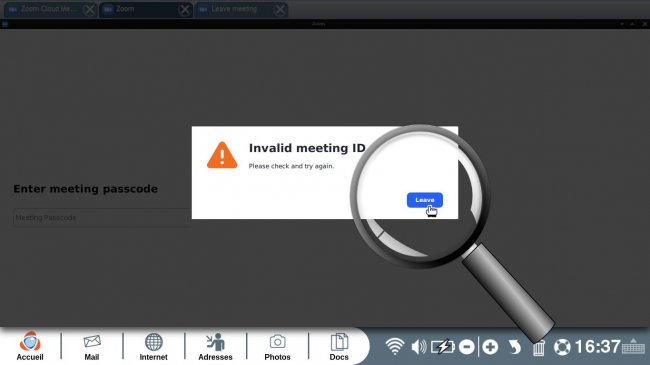Screen dimensions: 650x365
Task: Click the battery charging icon
Action: coord(443,346)
